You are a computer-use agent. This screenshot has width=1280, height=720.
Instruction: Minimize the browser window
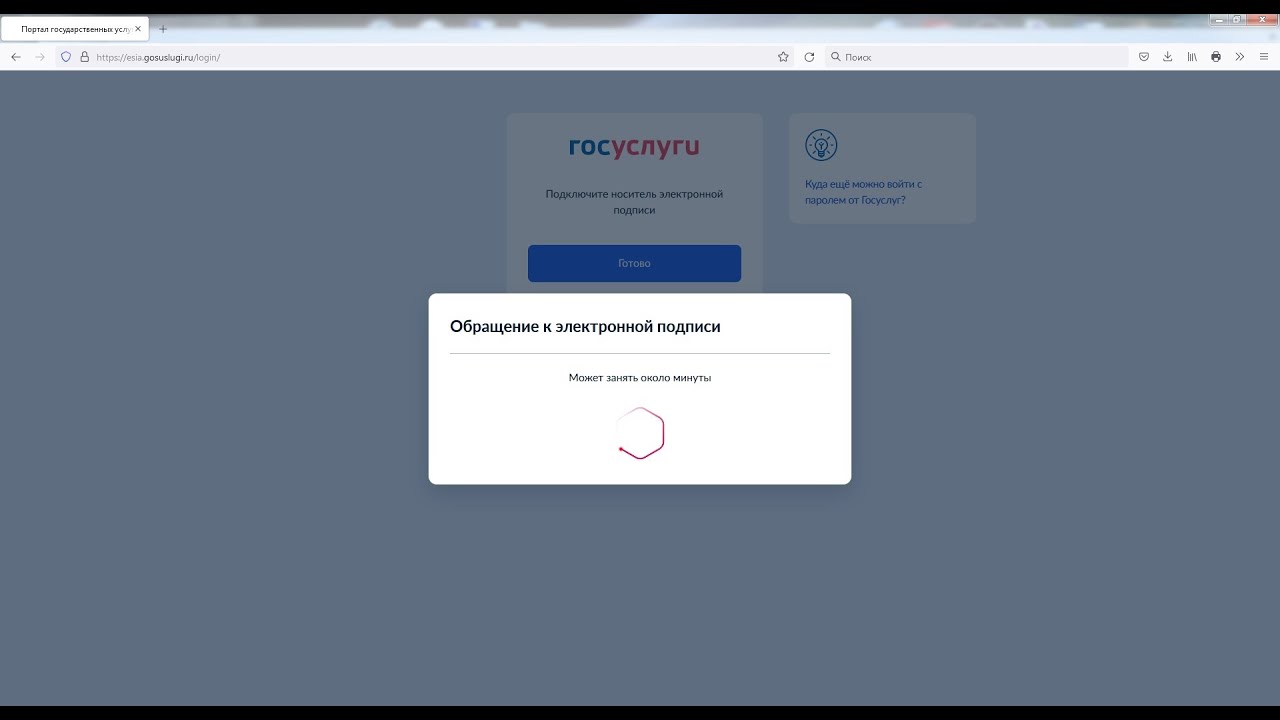click(x=1219, y=19)
